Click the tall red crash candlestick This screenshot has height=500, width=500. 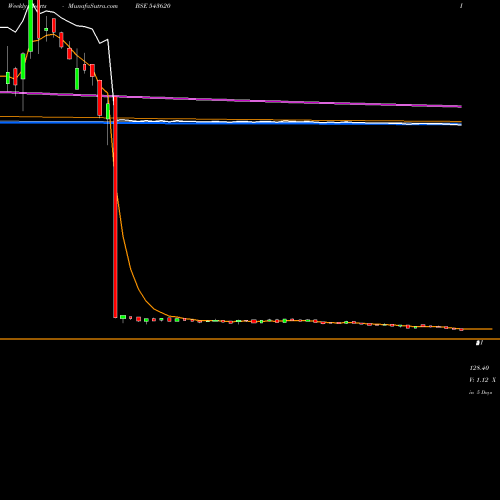point(115,207)
